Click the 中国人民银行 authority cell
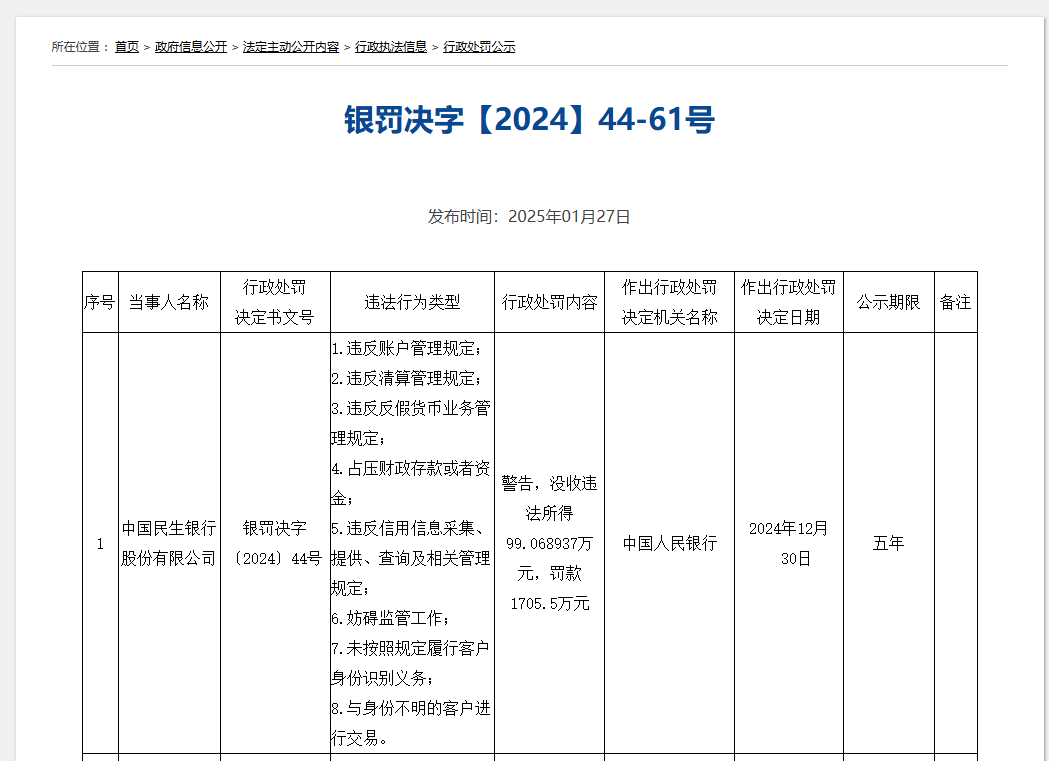Viewport: 1049px width, 761px height. coord(669,544)
